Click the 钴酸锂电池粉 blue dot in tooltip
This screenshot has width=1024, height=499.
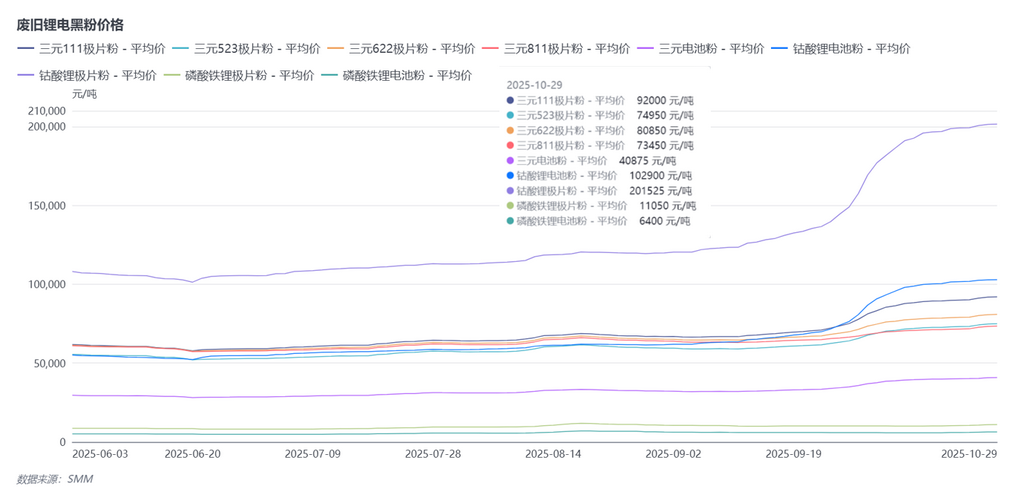[510, 176]
